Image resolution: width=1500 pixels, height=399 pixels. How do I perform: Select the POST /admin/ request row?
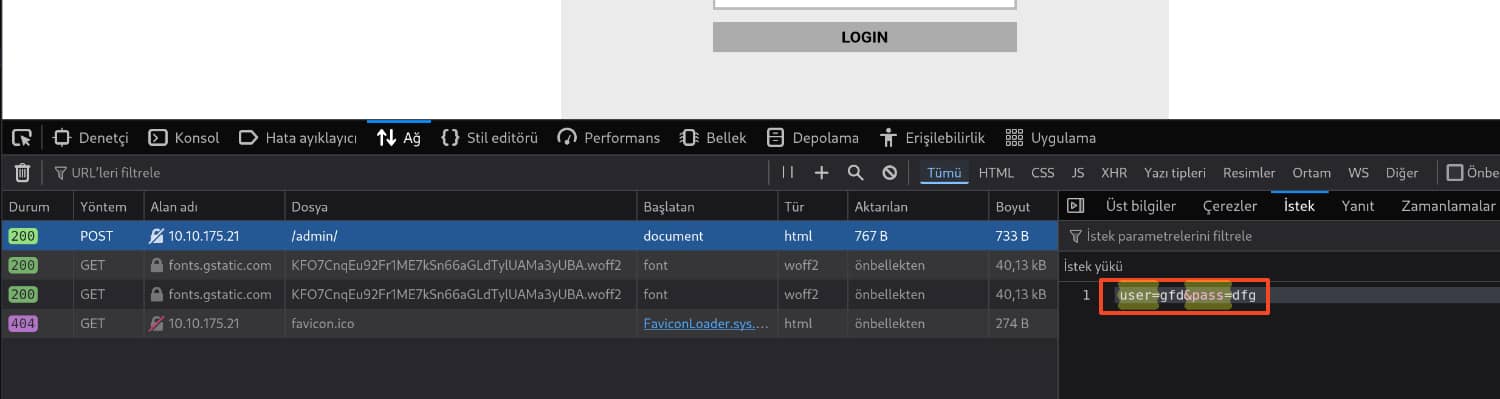click(x=529, y=237)
